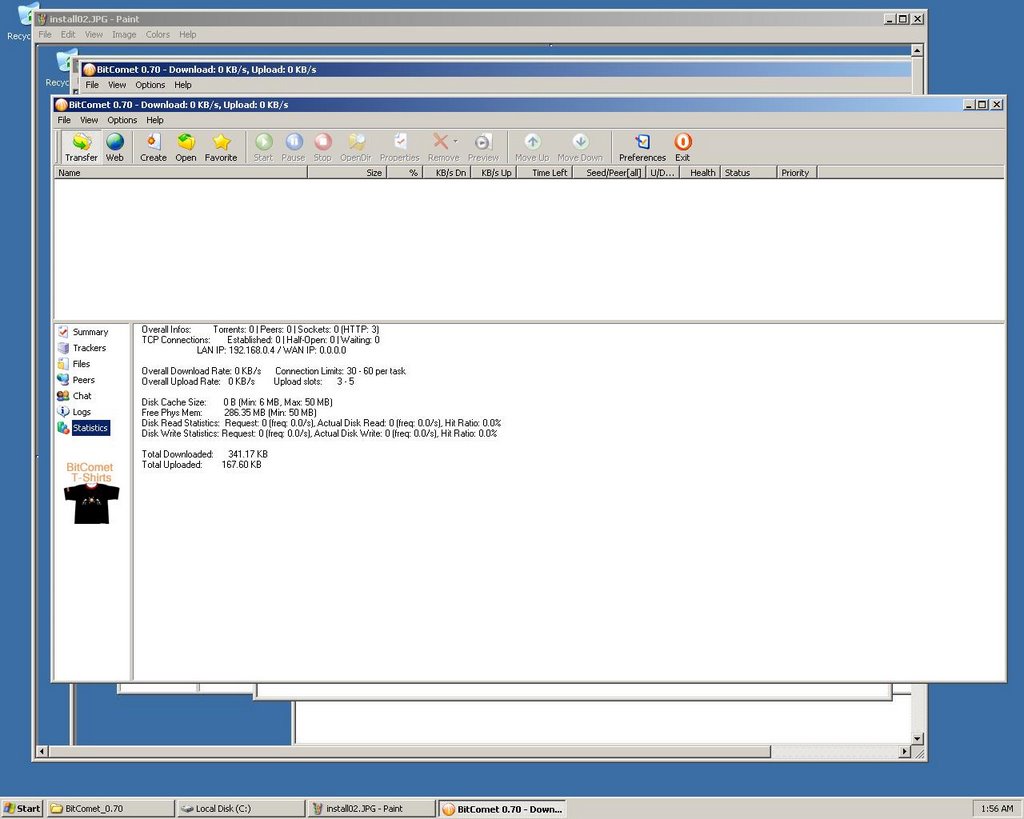
Task: Click Paint's vertical scrollbar down arrow
Action: 917,739
